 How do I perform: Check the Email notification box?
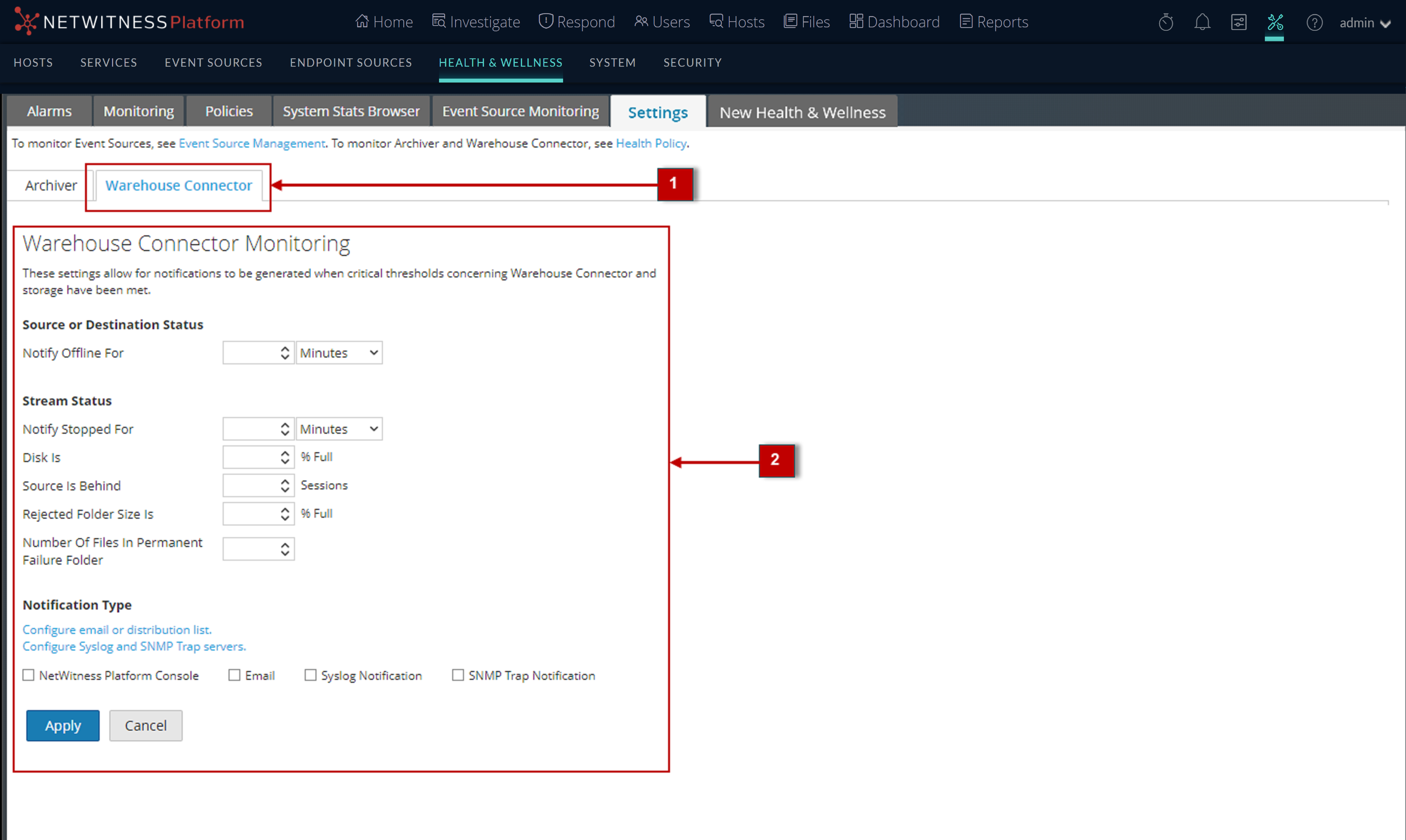[234, 675]
